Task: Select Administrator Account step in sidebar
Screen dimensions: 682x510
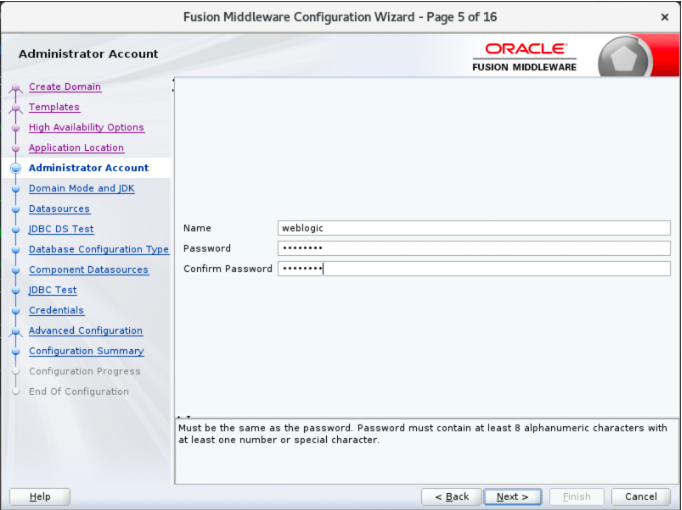Action: pyautogui.click(x=88, y=168)
